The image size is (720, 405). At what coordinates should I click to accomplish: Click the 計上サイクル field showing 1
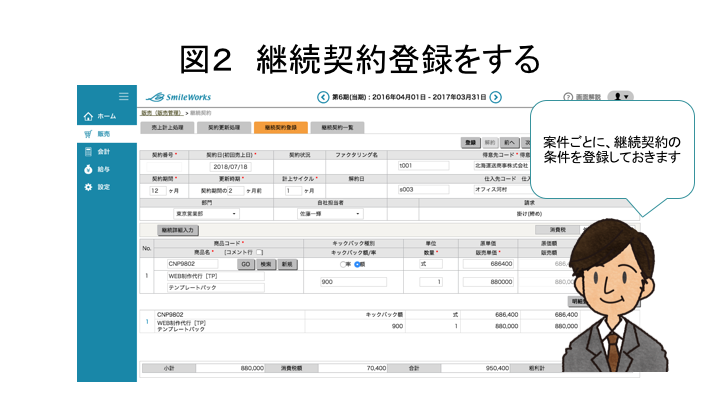click(x=293, y=191)
